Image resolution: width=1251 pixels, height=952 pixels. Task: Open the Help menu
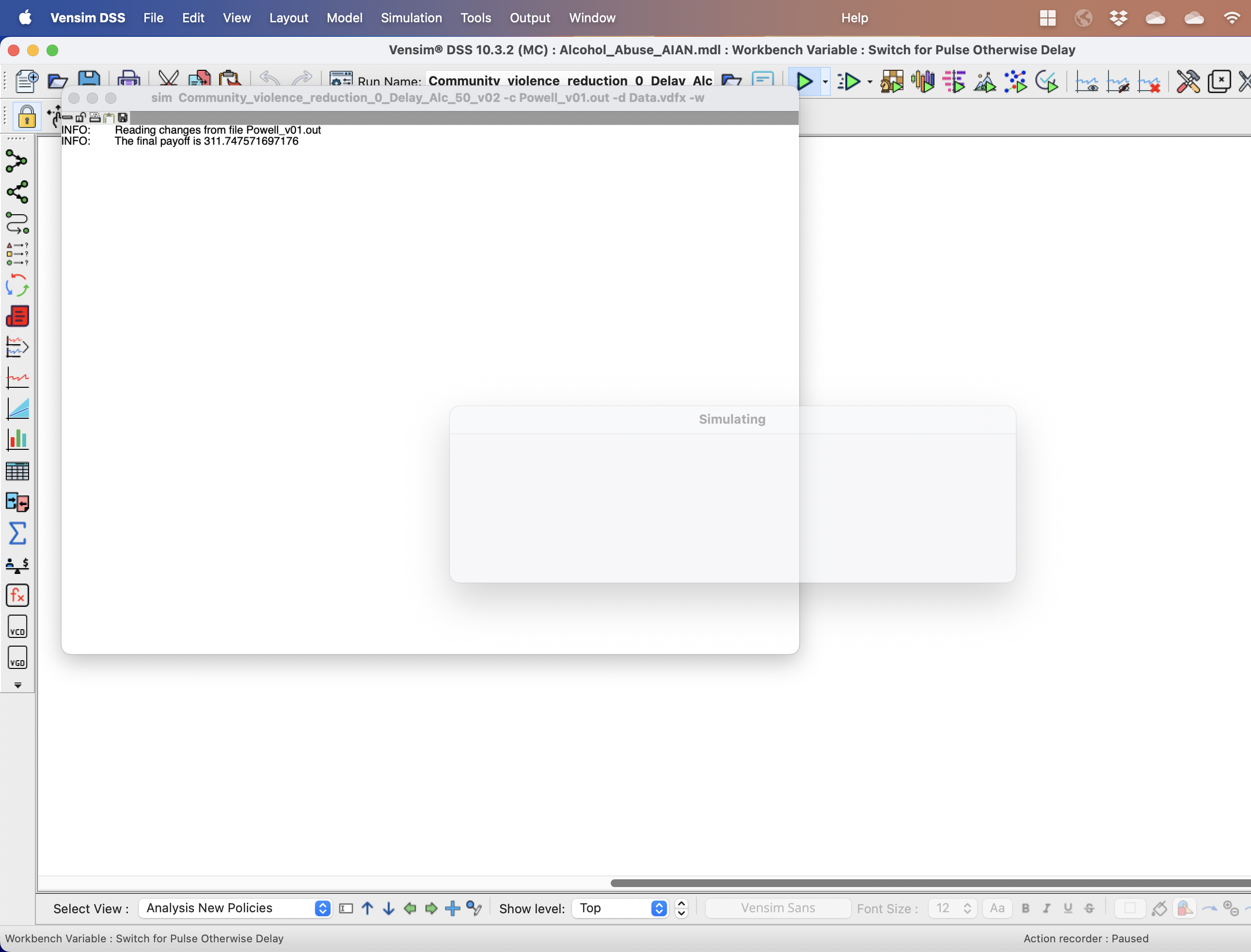click(854, 17)
